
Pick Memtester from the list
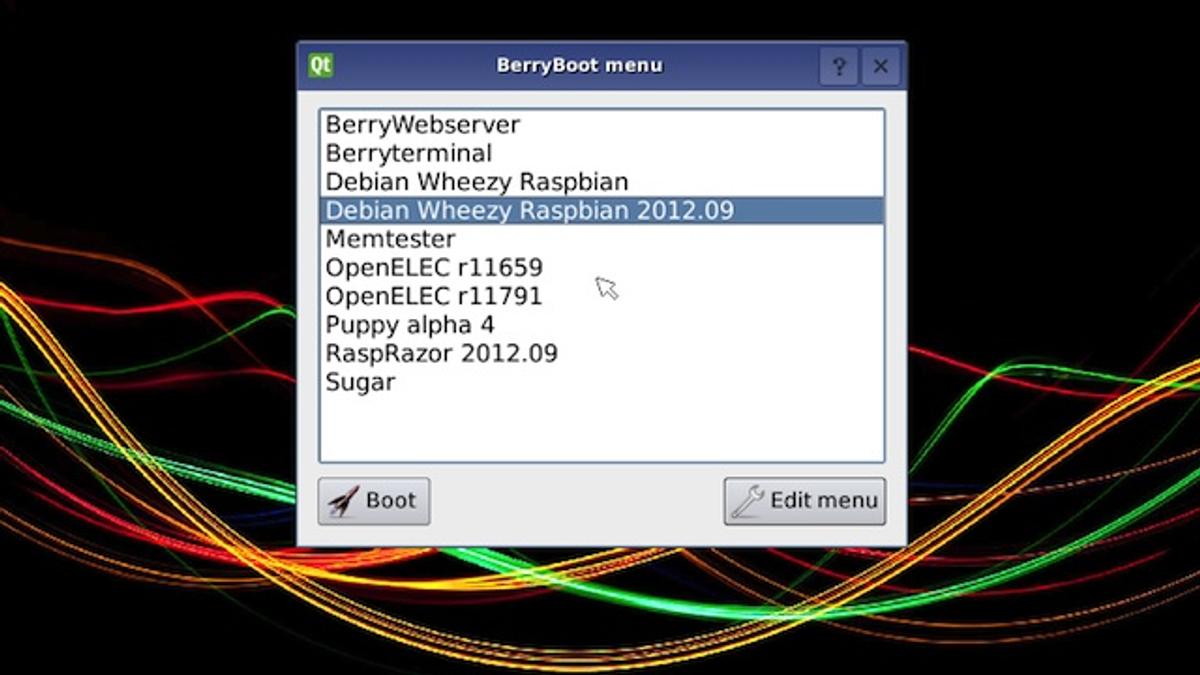602,239
